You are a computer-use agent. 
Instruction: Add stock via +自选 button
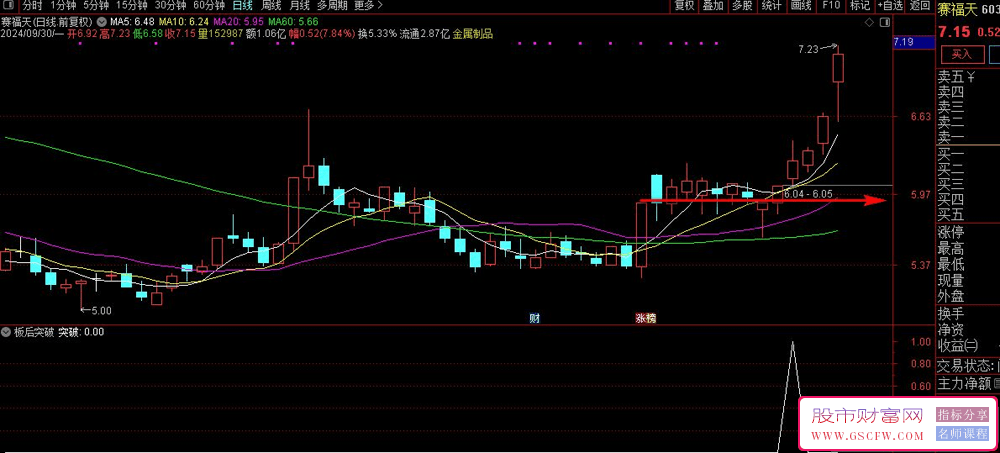tap(890, 6)
